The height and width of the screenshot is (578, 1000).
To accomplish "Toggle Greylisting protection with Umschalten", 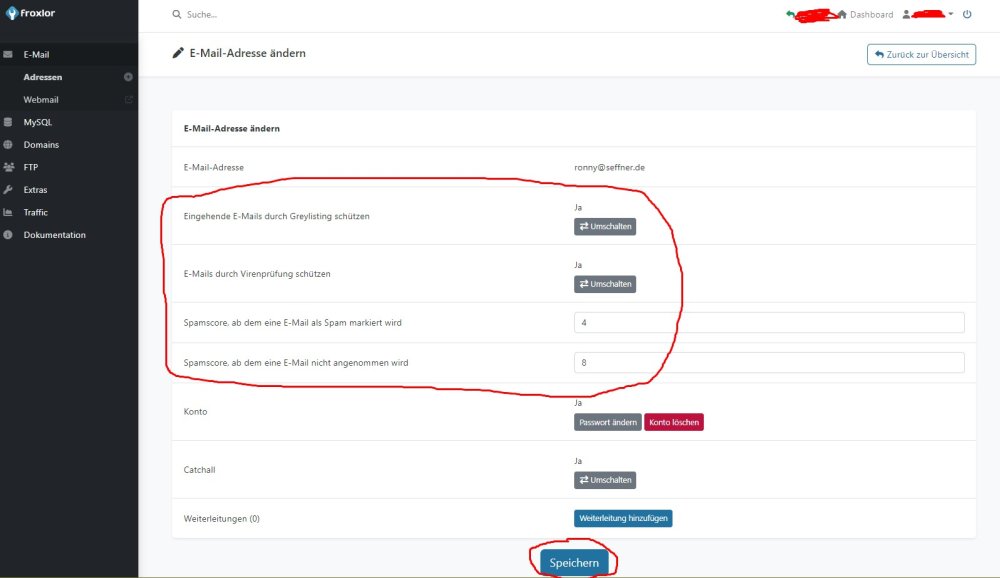I will 605,227.
